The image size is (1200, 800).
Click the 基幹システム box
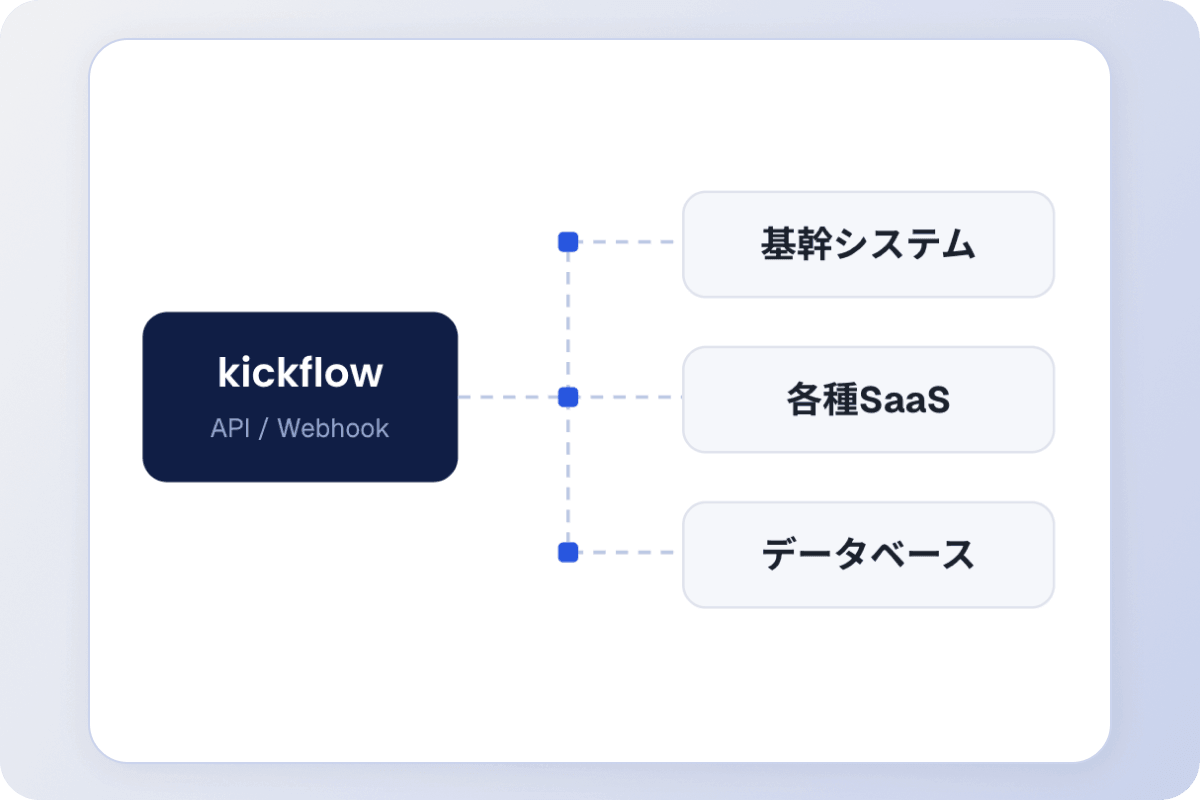pyautogui.click(x=868, y=244)
